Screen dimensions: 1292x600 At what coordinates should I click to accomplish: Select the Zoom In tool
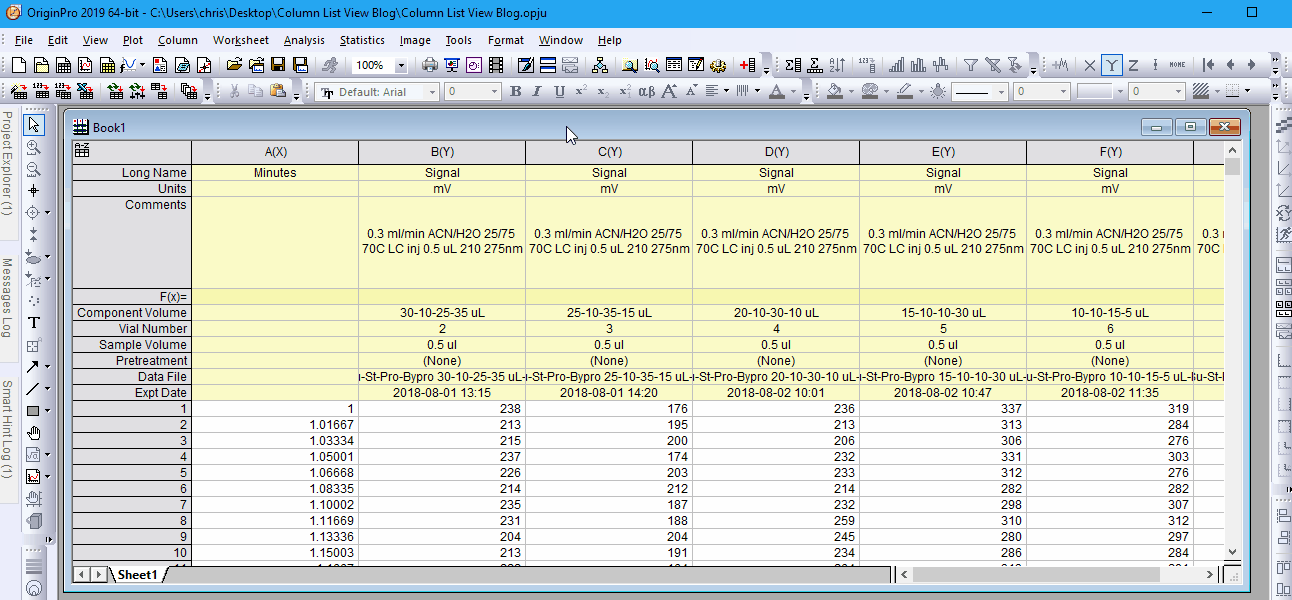tap(33, 146)
